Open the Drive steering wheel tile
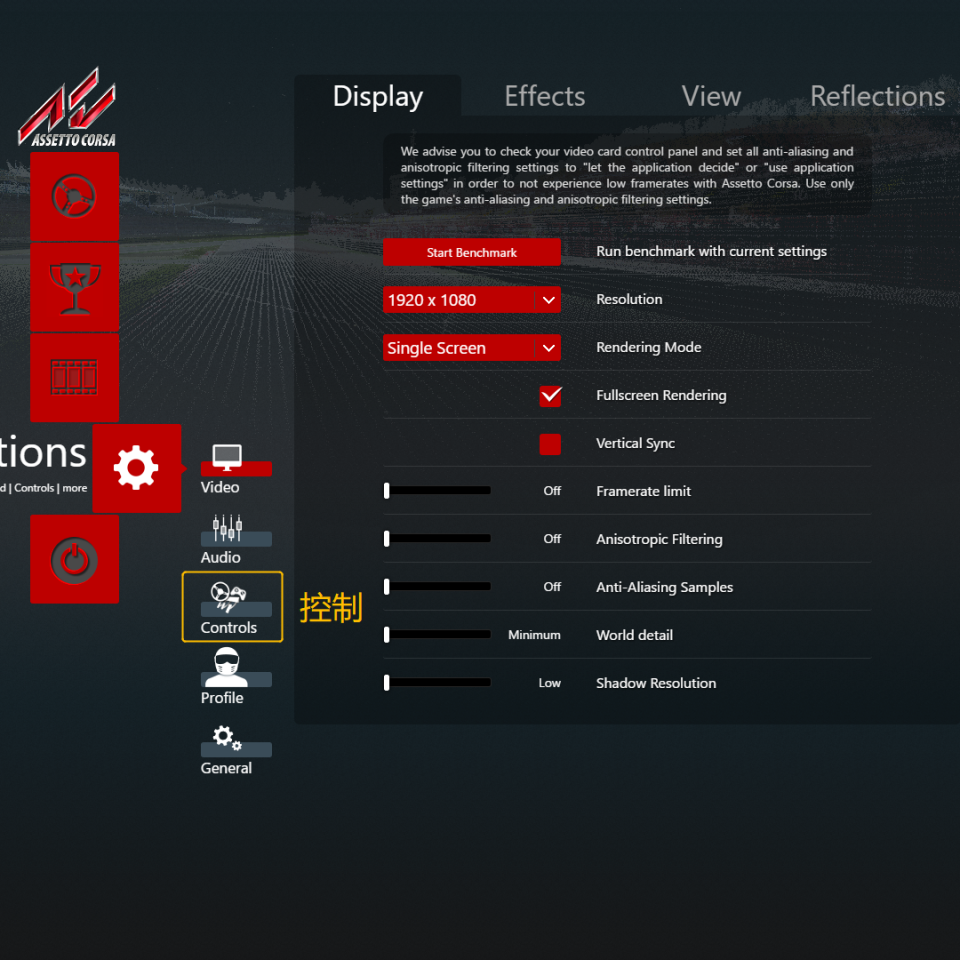The image size is (960, 960). point(74,196)
